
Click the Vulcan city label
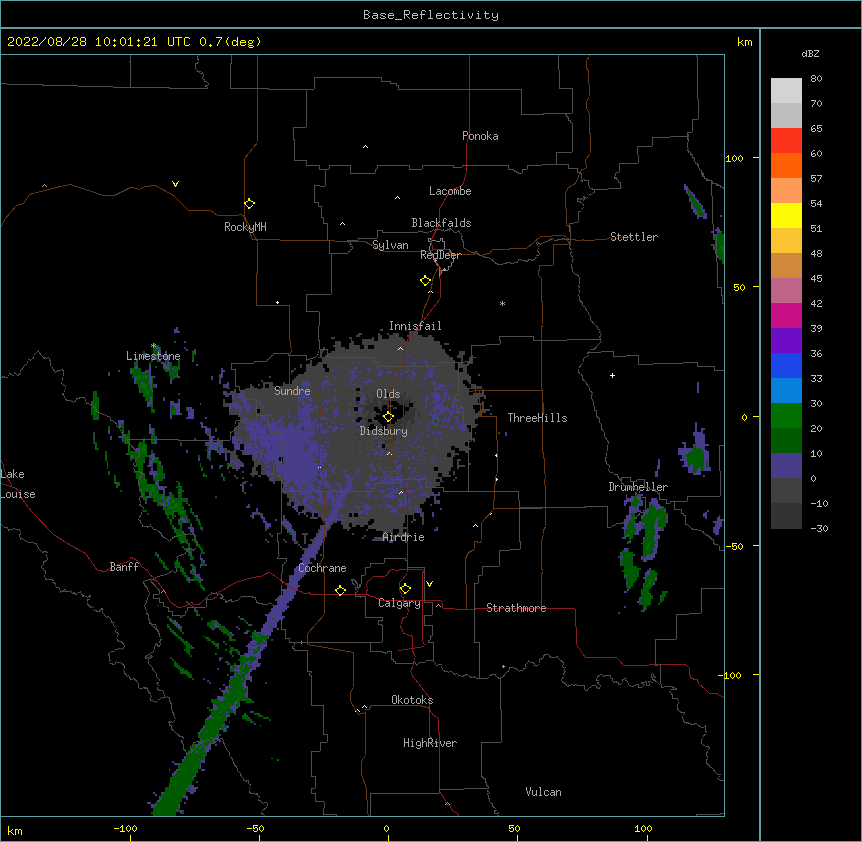[543, 792]
